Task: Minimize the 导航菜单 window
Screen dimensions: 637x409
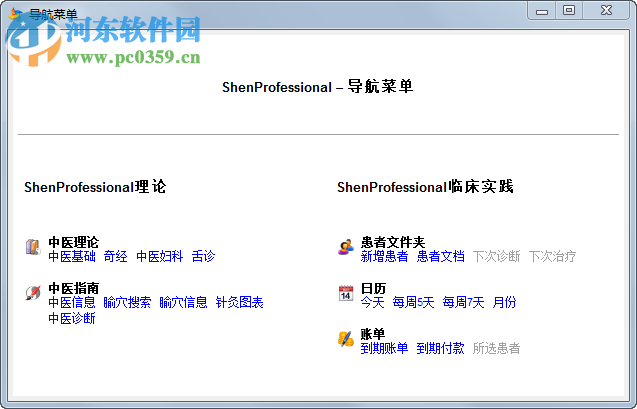Action: [x=542, y=11]
